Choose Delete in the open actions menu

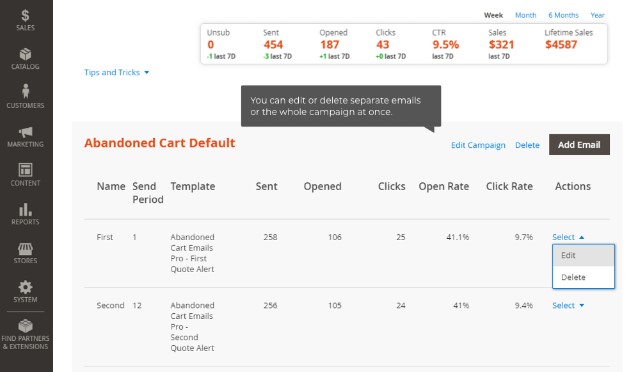pyautogui.click(x=583, y=277)
